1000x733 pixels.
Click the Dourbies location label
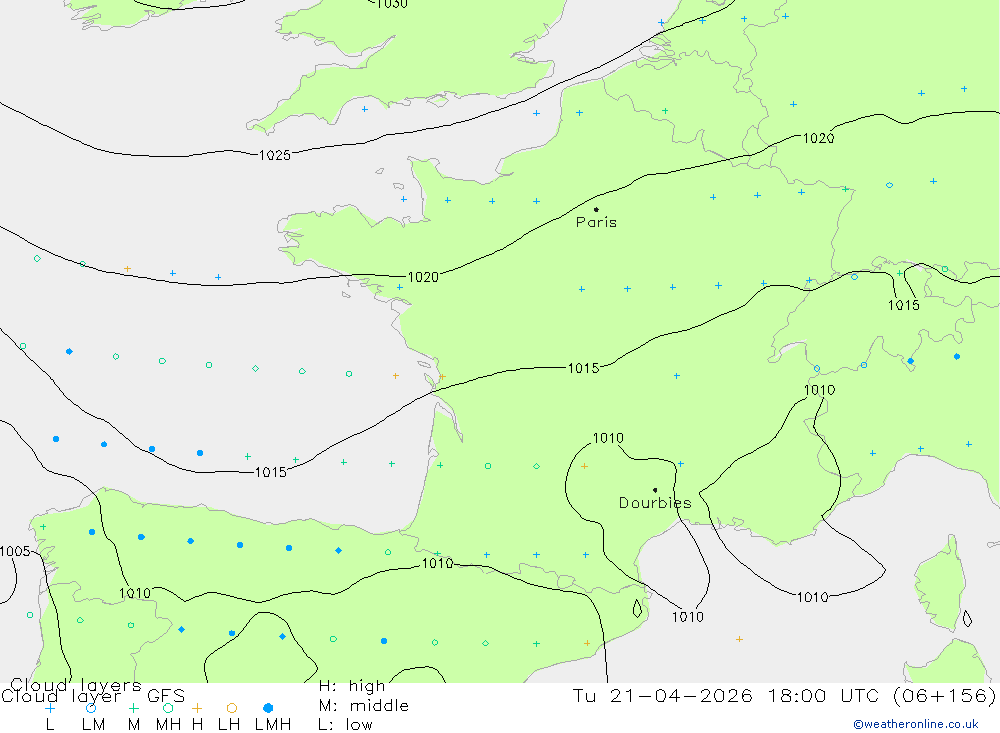(655, 503)
